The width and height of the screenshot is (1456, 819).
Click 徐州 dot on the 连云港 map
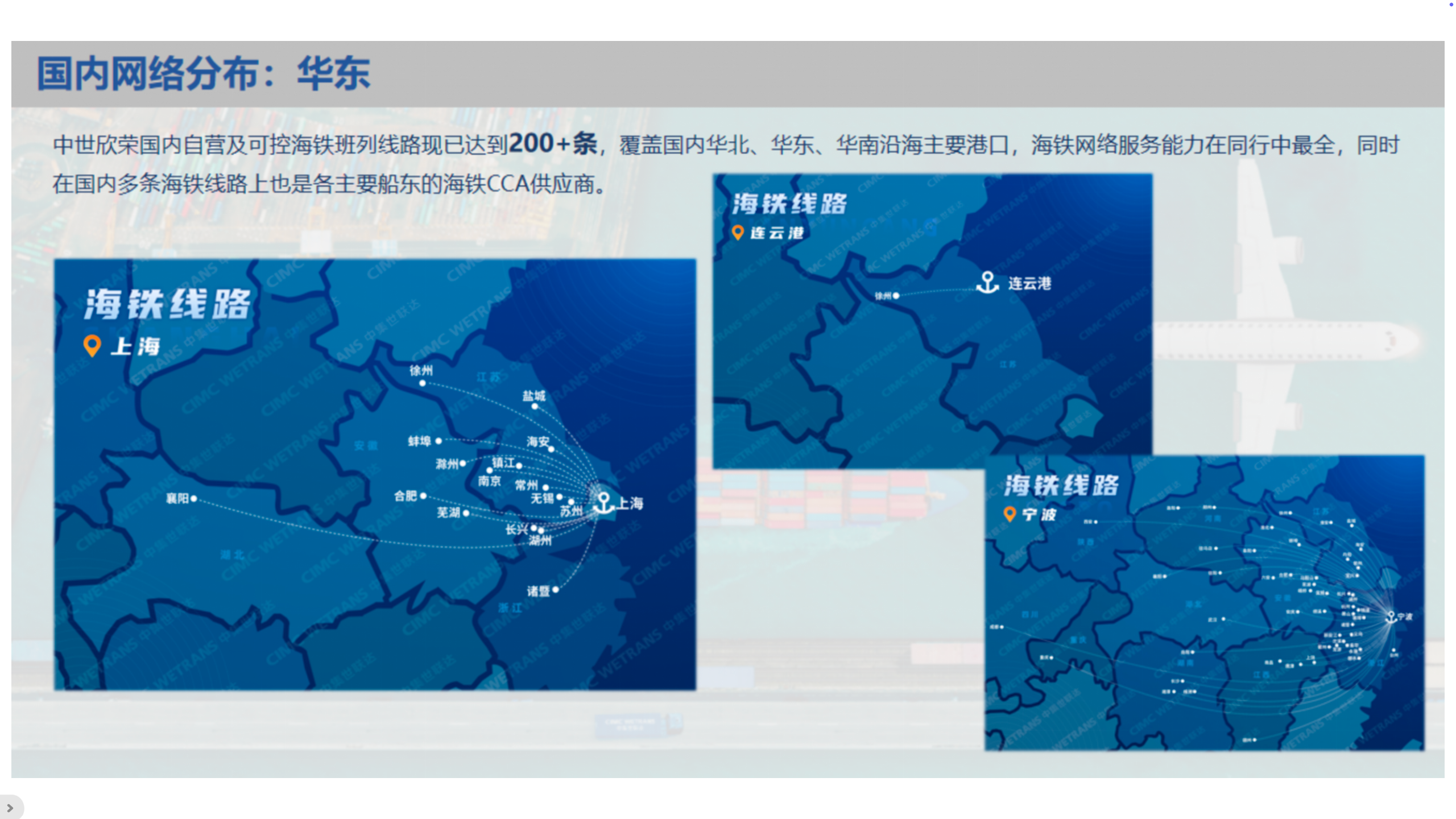coord(896,296)
